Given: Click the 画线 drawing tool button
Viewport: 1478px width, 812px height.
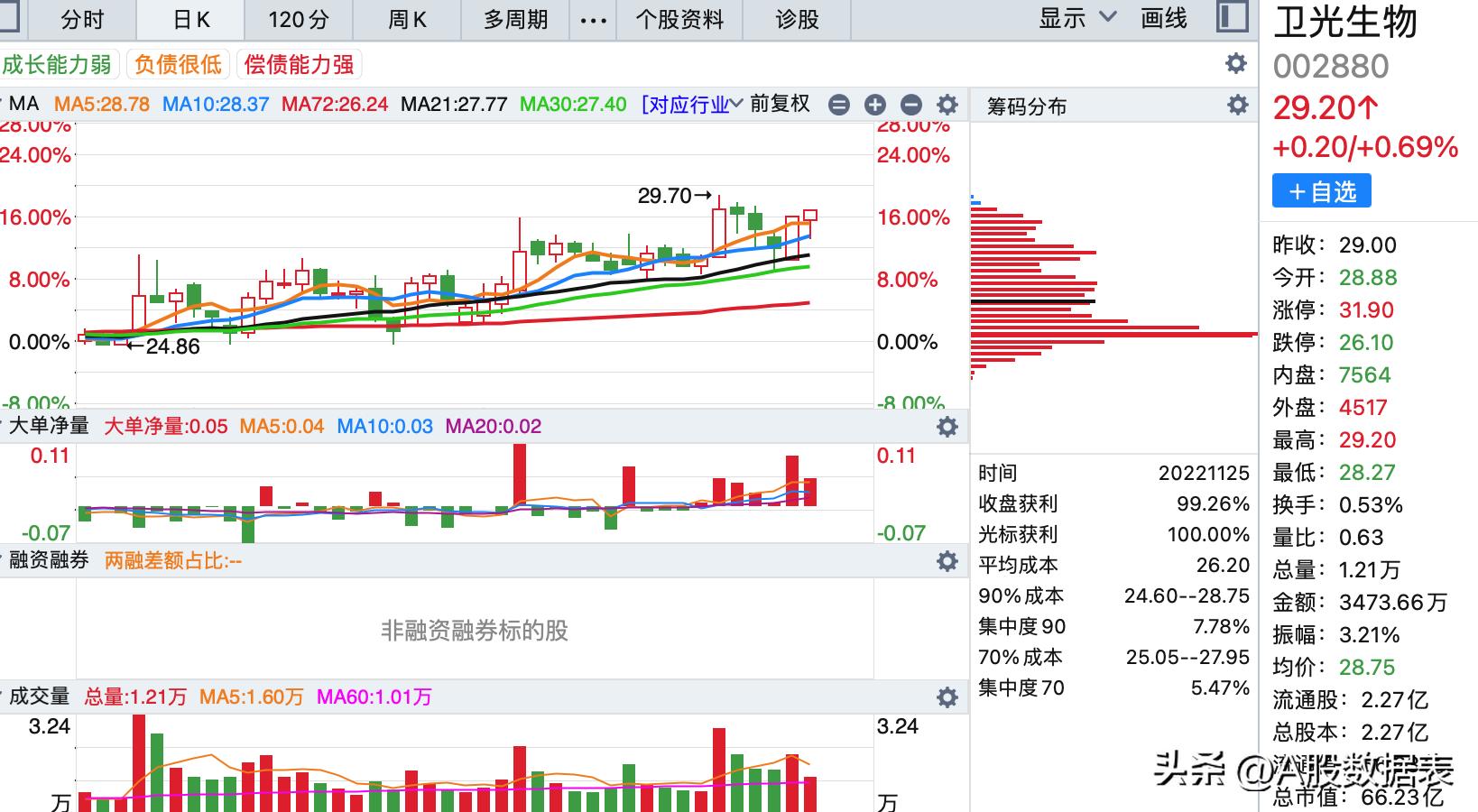Looking at the screenshot, I should point(1163,18).
